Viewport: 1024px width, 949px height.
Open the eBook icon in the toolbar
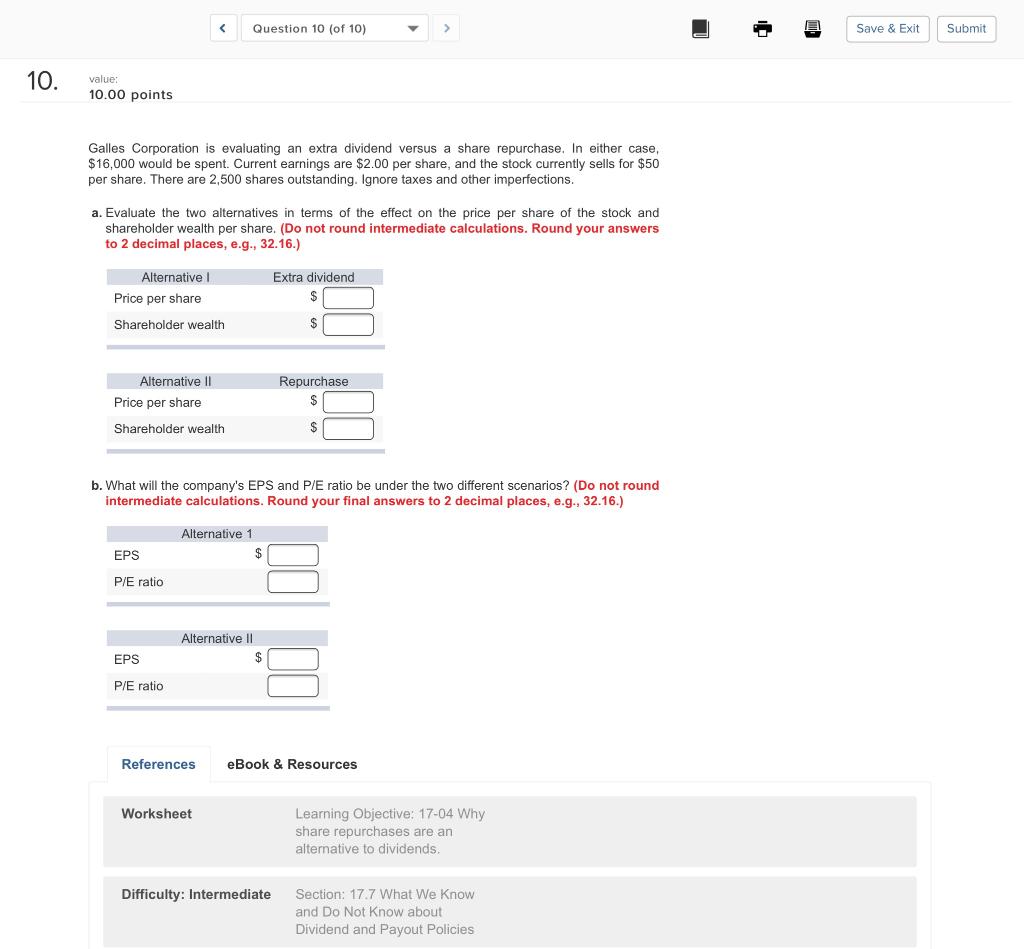pos(700,28)
